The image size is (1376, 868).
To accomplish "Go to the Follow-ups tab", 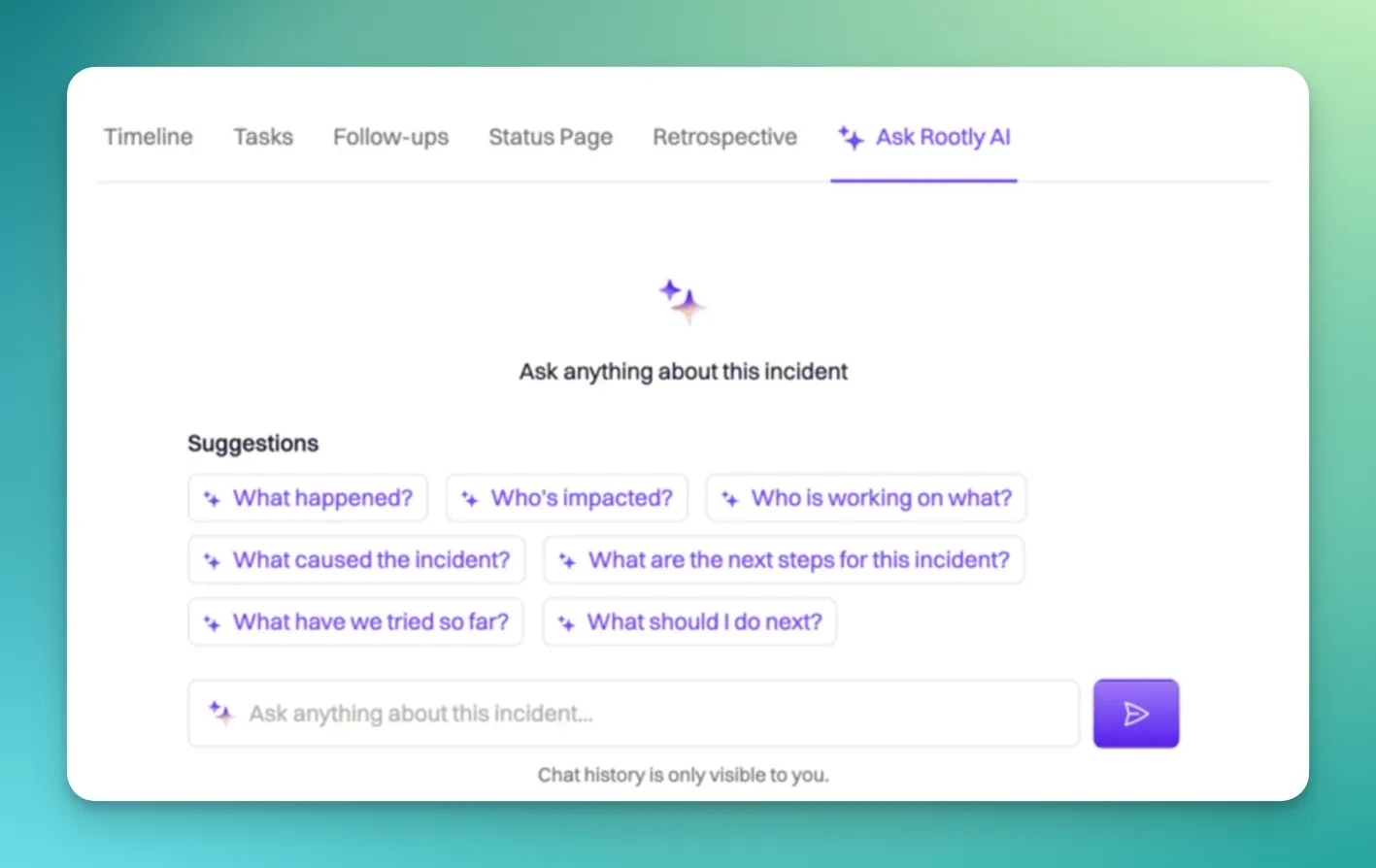I will click(x=391, y=137).
